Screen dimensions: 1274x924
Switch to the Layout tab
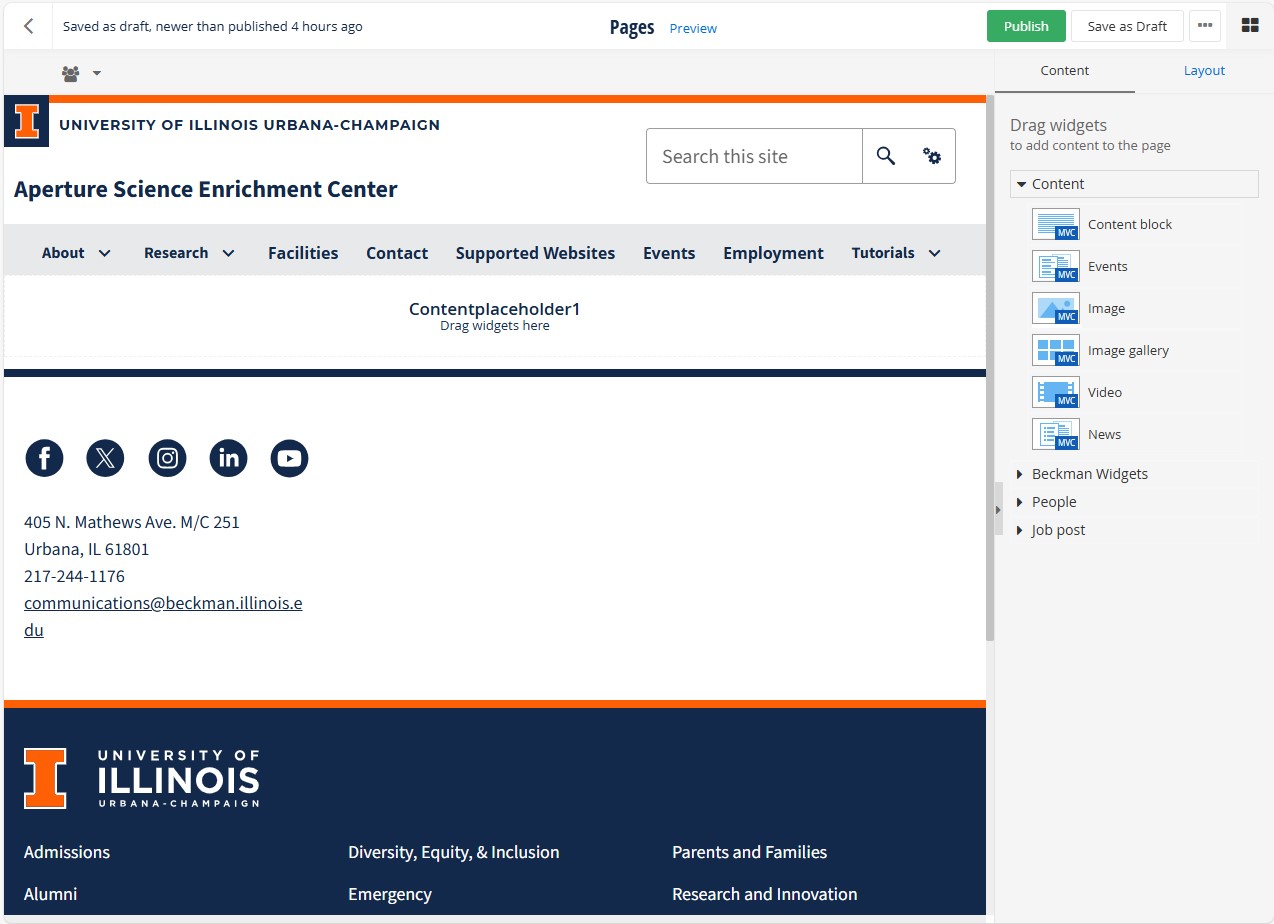(1204, 71)
